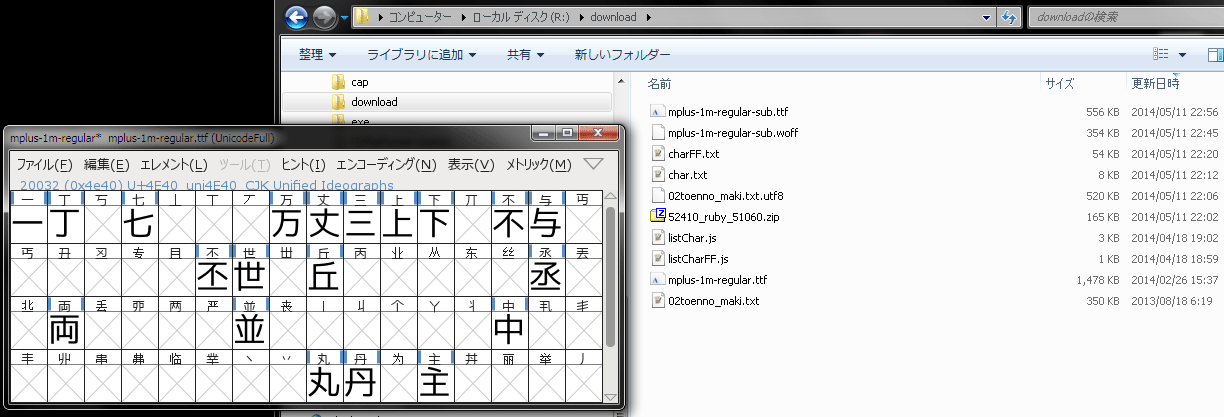Select the 中 glyph cell
This screenshot has height=417, width=1224.
[509, 329]
